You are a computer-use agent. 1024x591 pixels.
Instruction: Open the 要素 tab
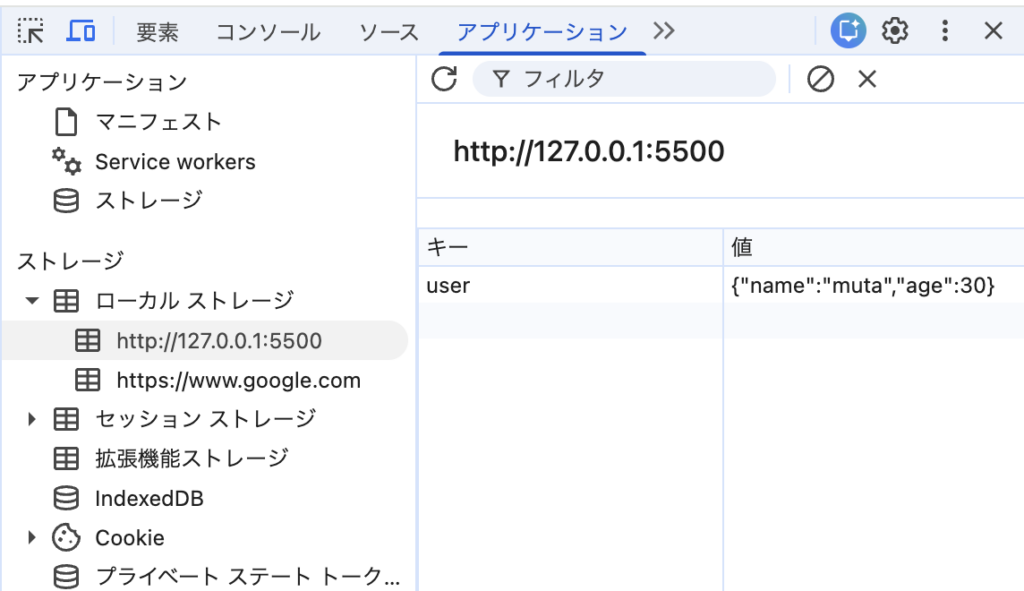click(157, 32)
